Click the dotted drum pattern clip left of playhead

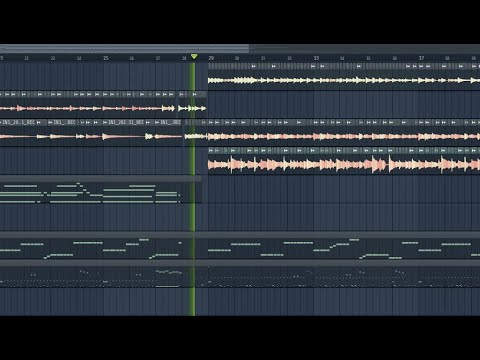point(91,277)
